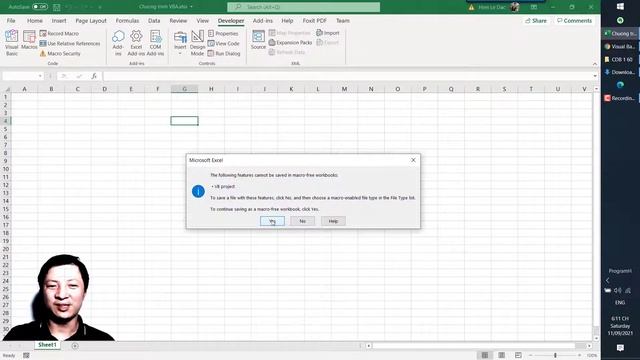Screen dimensions: 640x360
Task: Click the ENG language indicator
Action: pyautogui.click(x=620, y=302)
